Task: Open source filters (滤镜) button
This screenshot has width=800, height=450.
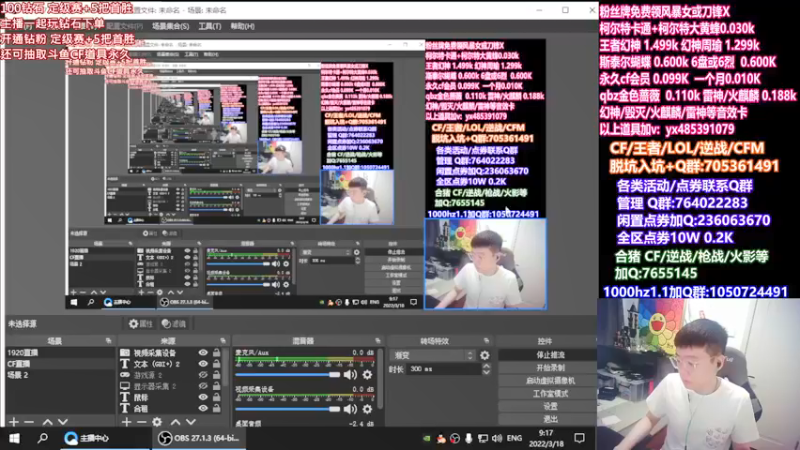Action: tap(173, 323)
